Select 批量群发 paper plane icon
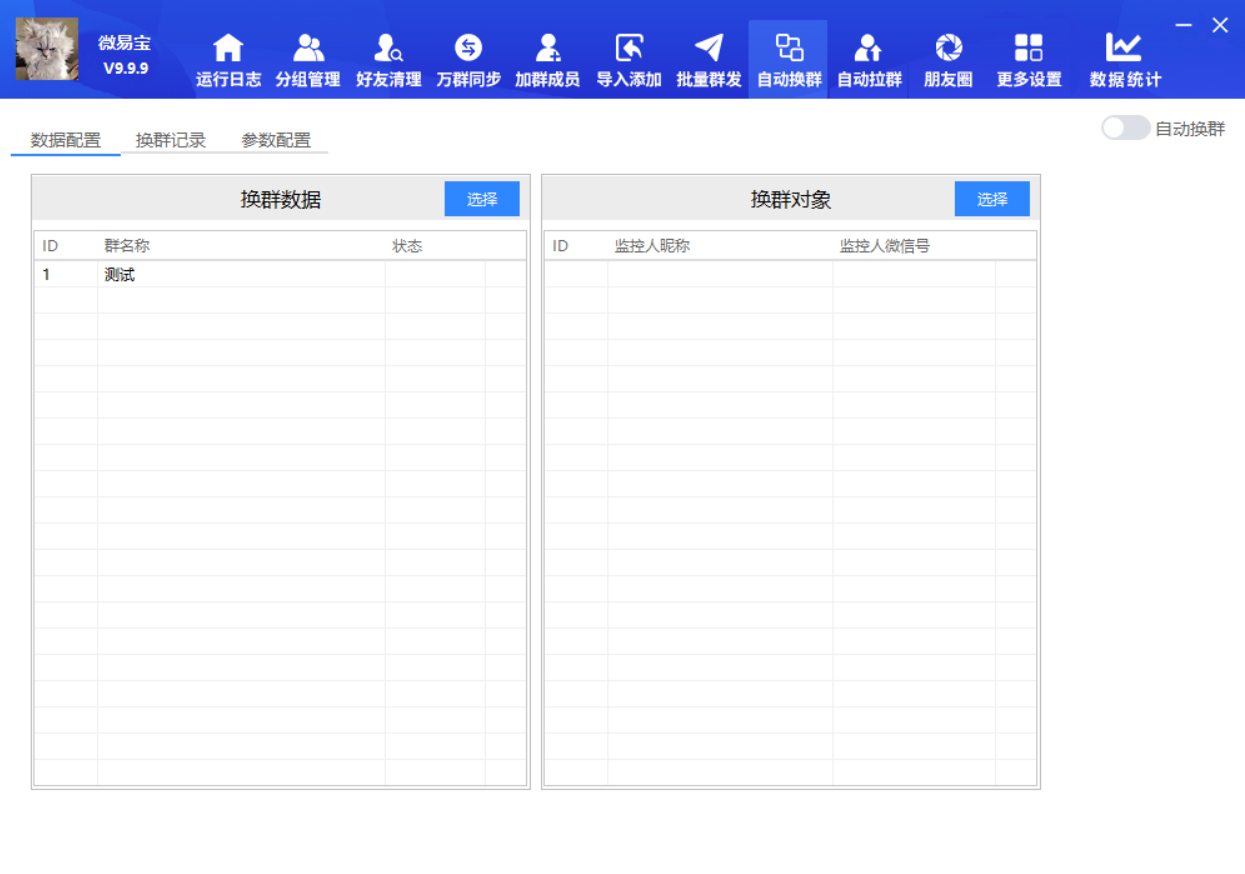The width and height of the screenshot is (1245, 874). pos(708,49)
